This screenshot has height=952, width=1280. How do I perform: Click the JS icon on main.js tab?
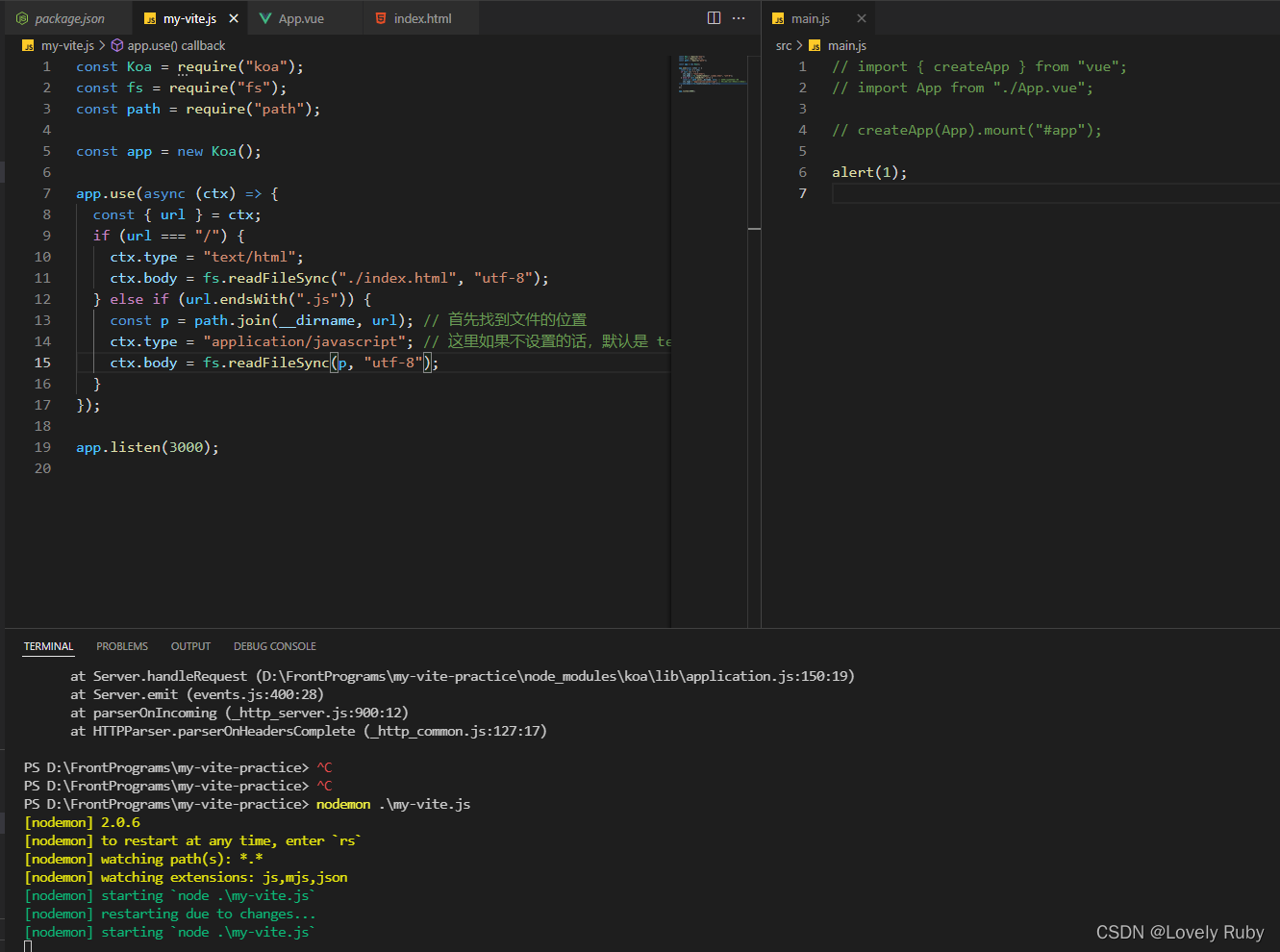point(778,18)
